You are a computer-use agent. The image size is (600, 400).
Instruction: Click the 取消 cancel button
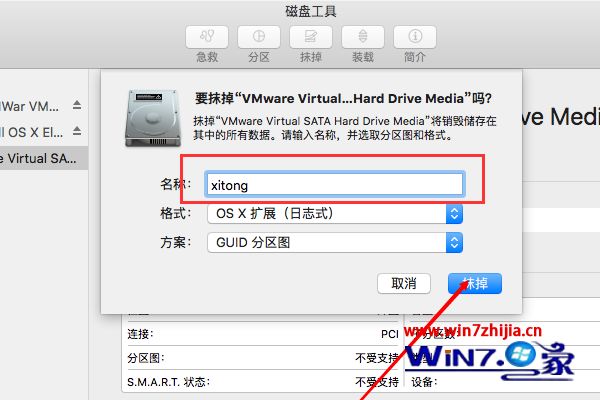404,284
